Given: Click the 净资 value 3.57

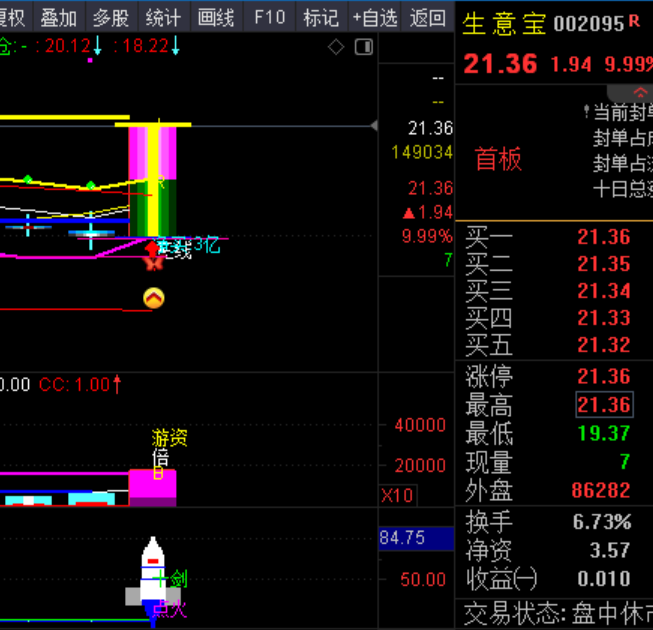Looking at the screenshot, I should (x=610, y=550).
